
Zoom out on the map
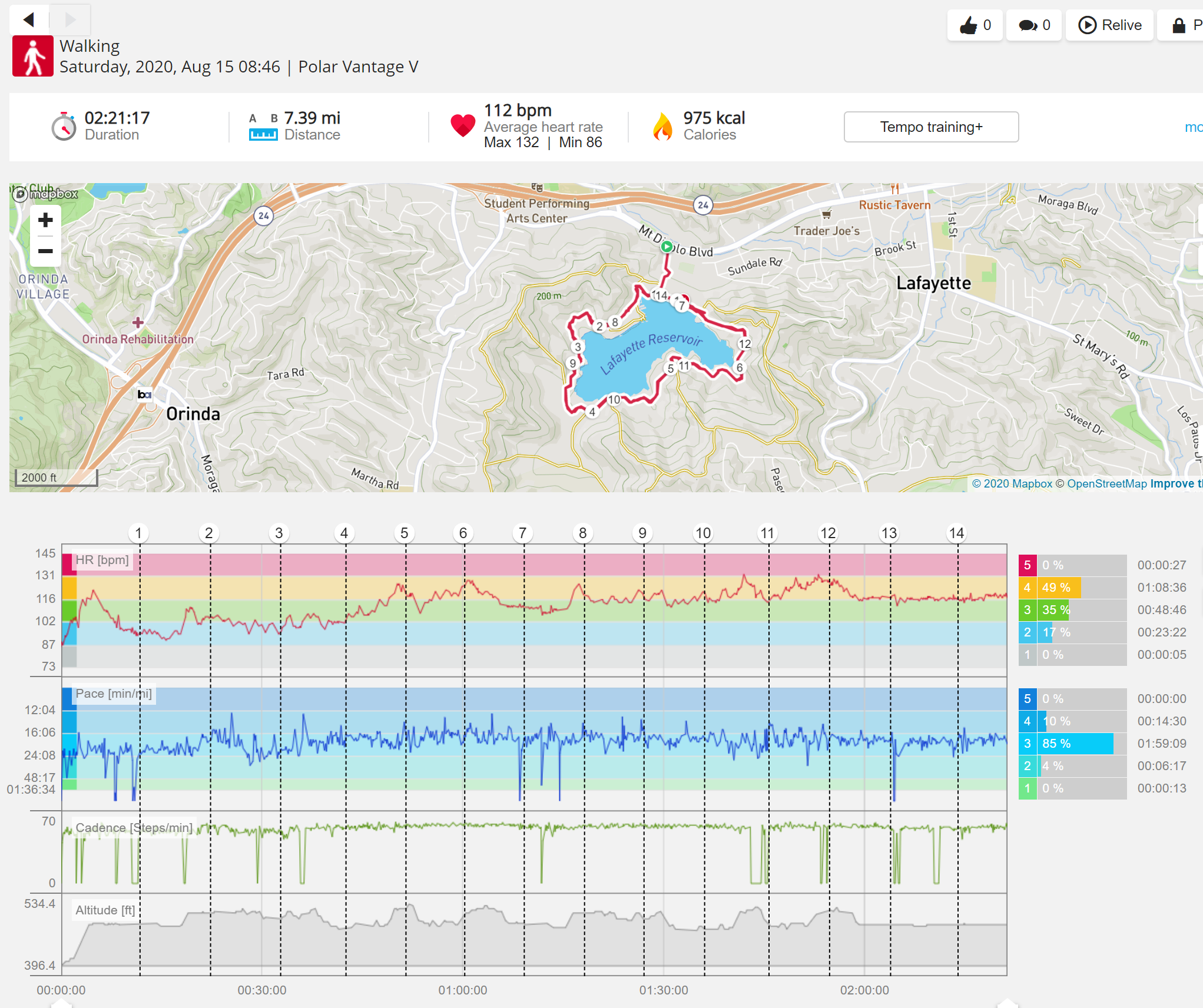45,251
